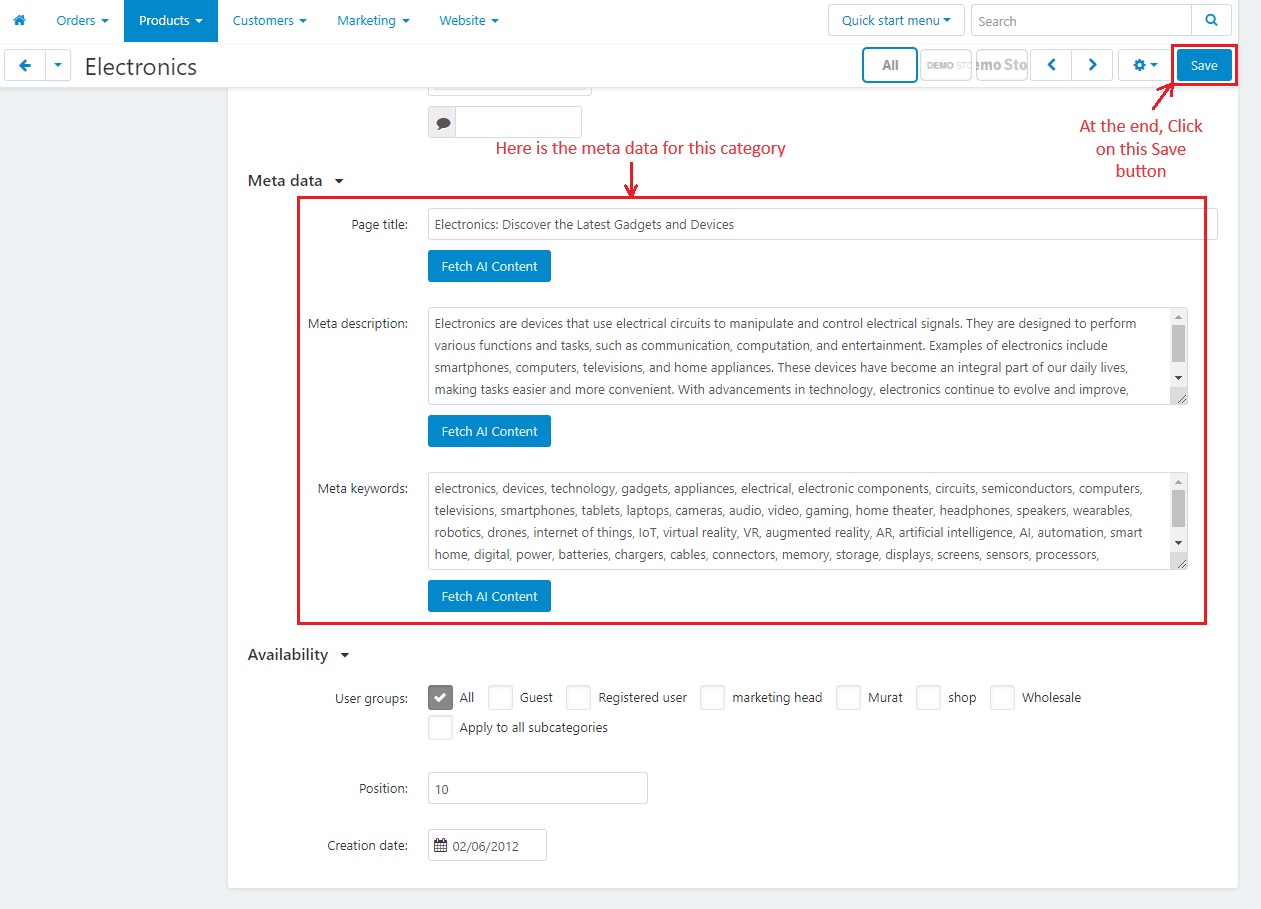Select the first DEMO STORE storefront button
The width and height of the screenshot is (1261, 909).
(946, 65)
